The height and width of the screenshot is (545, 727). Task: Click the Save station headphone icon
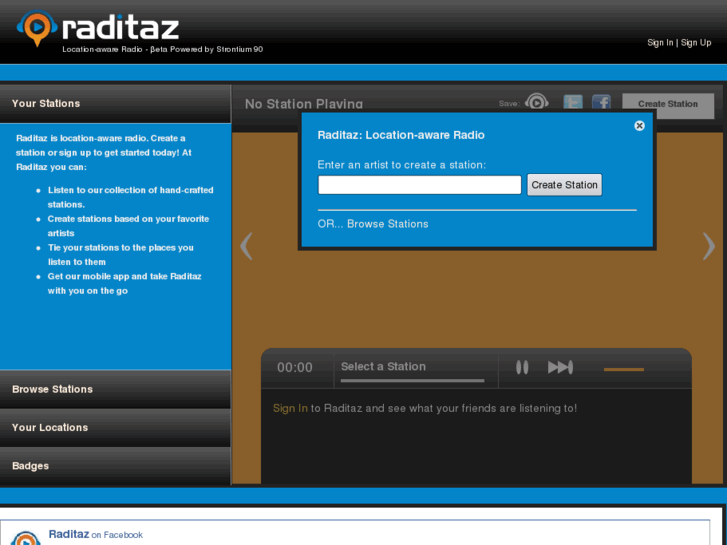(x=536, y=102)
